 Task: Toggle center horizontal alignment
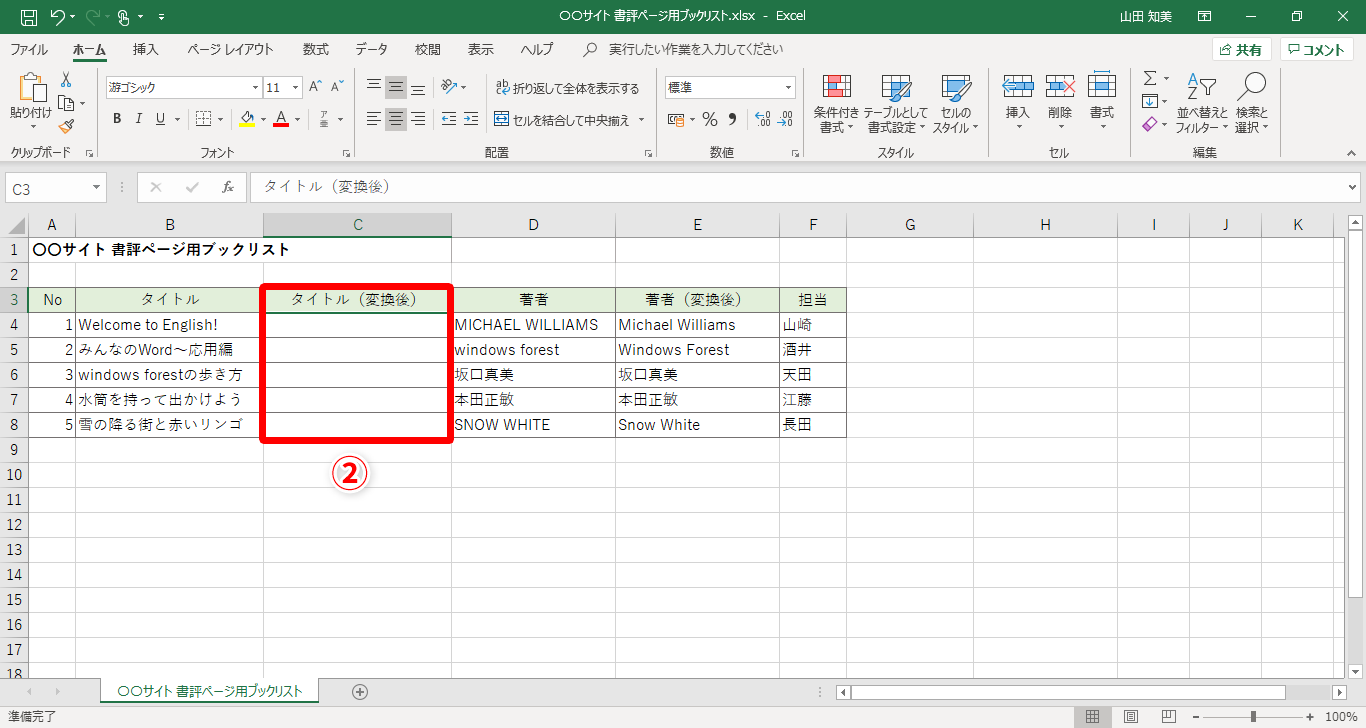click(396, 119)
